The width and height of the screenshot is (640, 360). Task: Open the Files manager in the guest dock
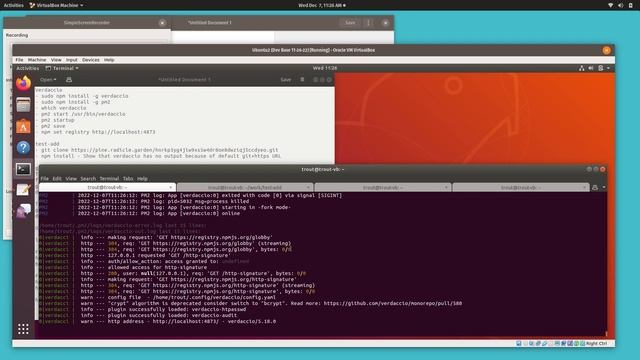click(x=23, y=105)
